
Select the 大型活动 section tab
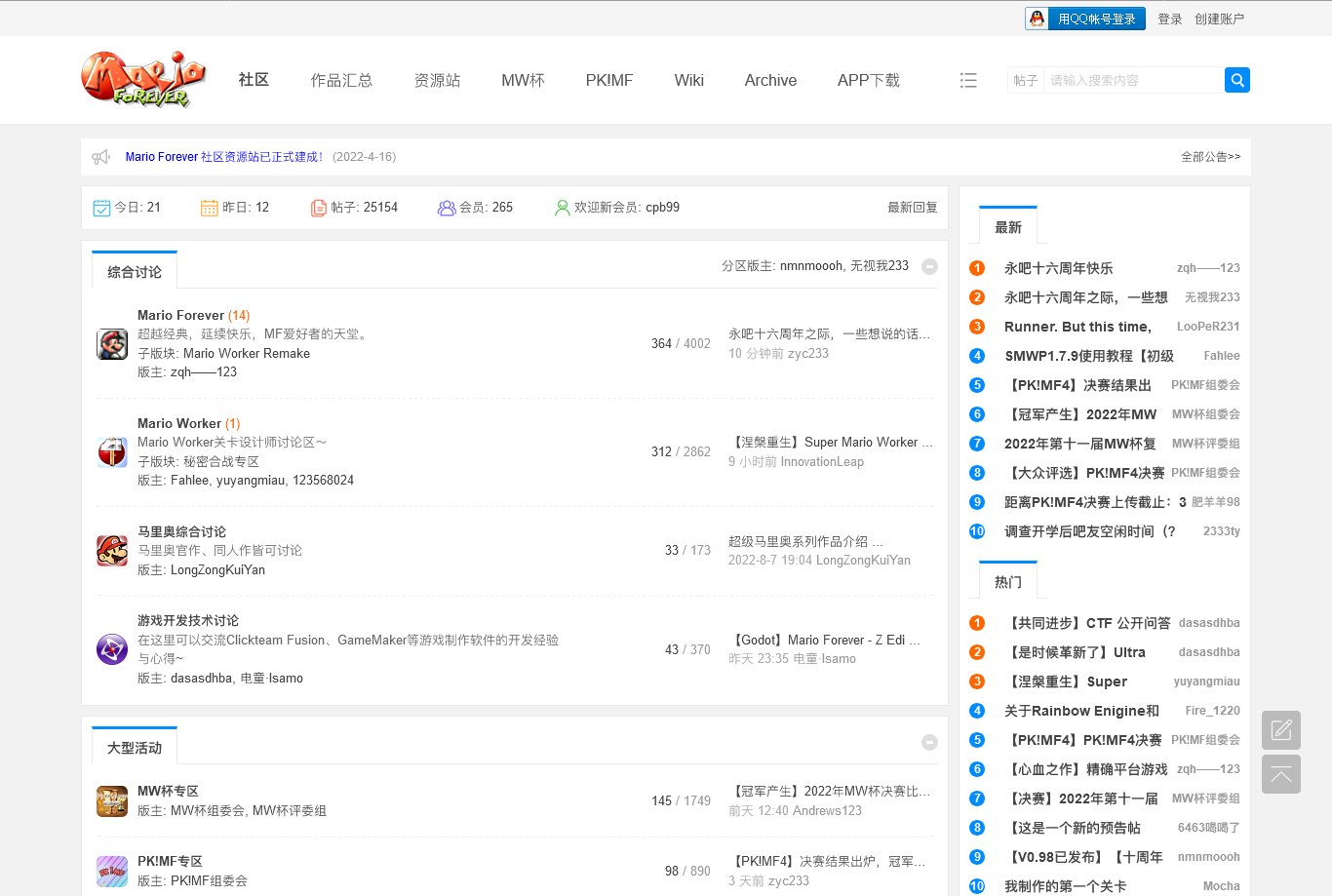tap(135, 748)
